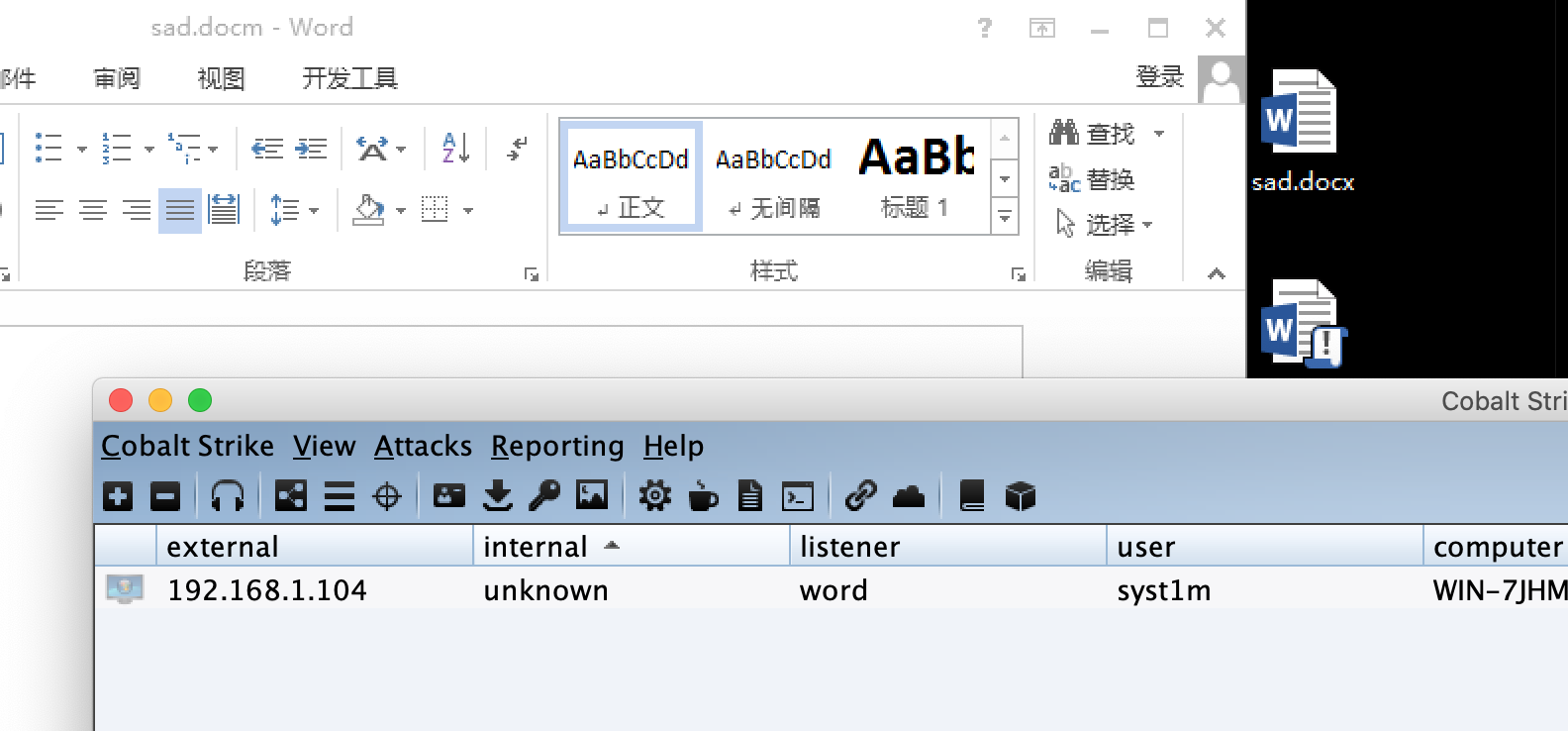This screenshot has width=1568, height=731.
Task: Open bullet list dropdown arrow
Action: pos(81,150)
